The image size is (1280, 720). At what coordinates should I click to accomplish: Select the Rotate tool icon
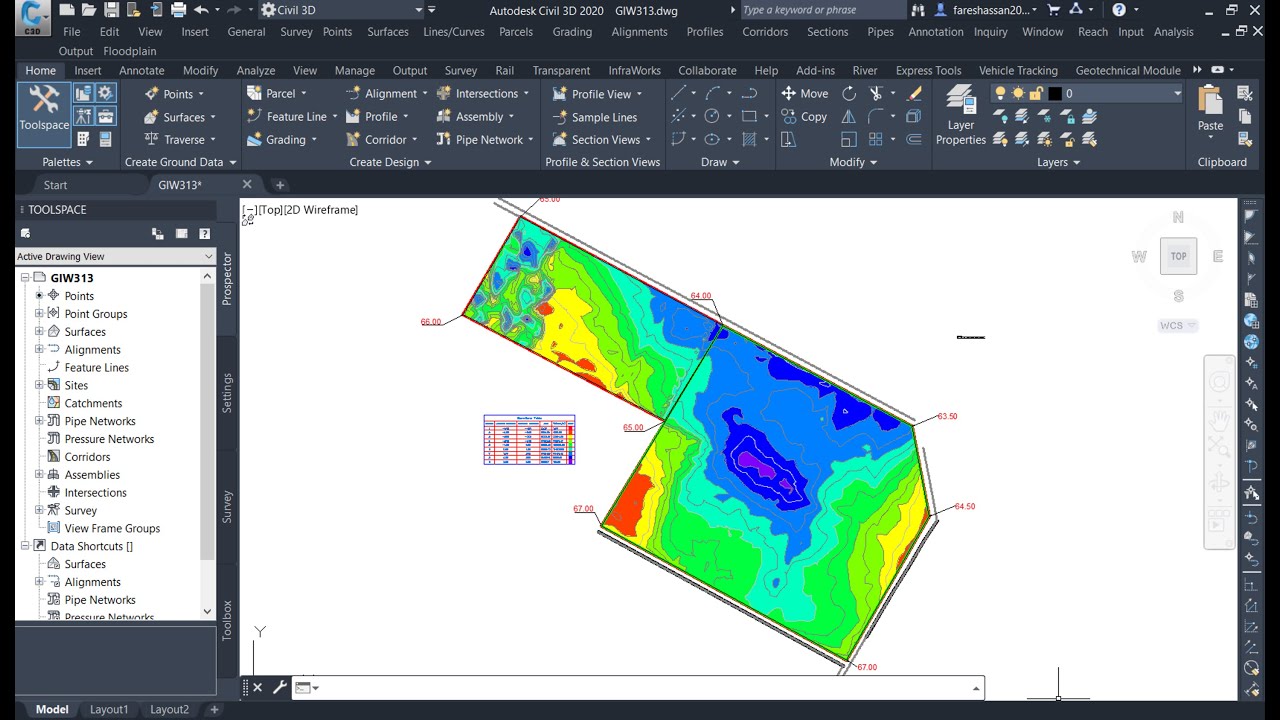coord(849,94)
